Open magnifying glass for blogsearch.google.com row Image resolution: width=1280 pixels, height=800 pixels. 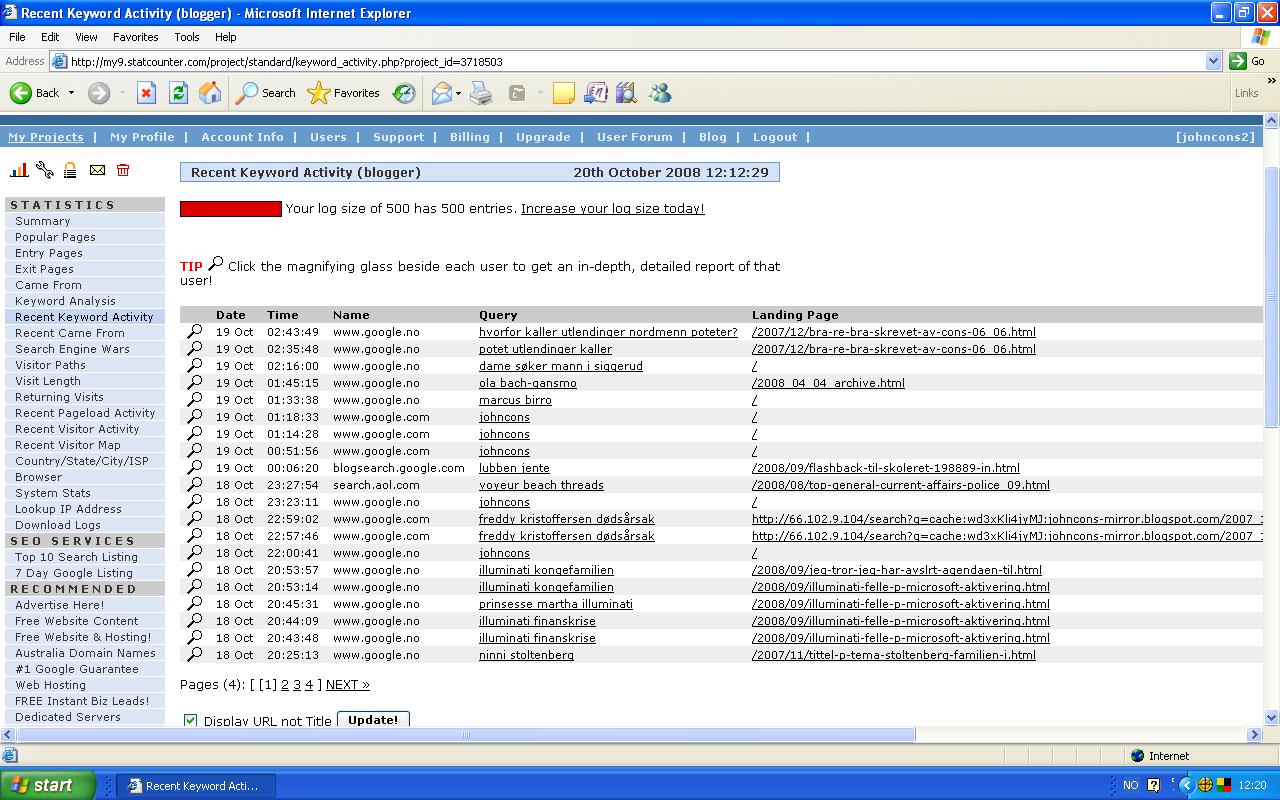(x=195, y=467)
